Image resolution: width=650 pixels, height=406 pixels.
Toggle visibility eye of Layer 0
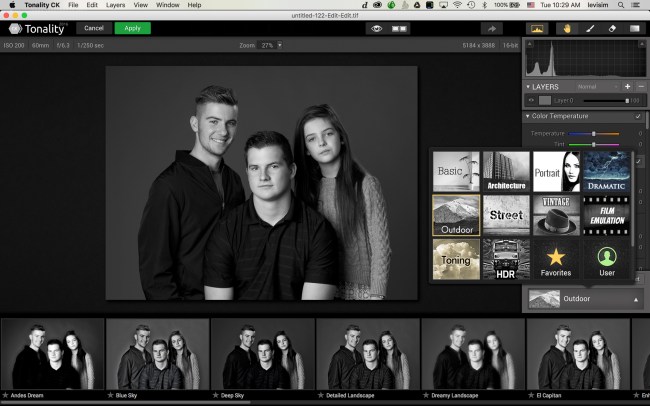(531, 100)
